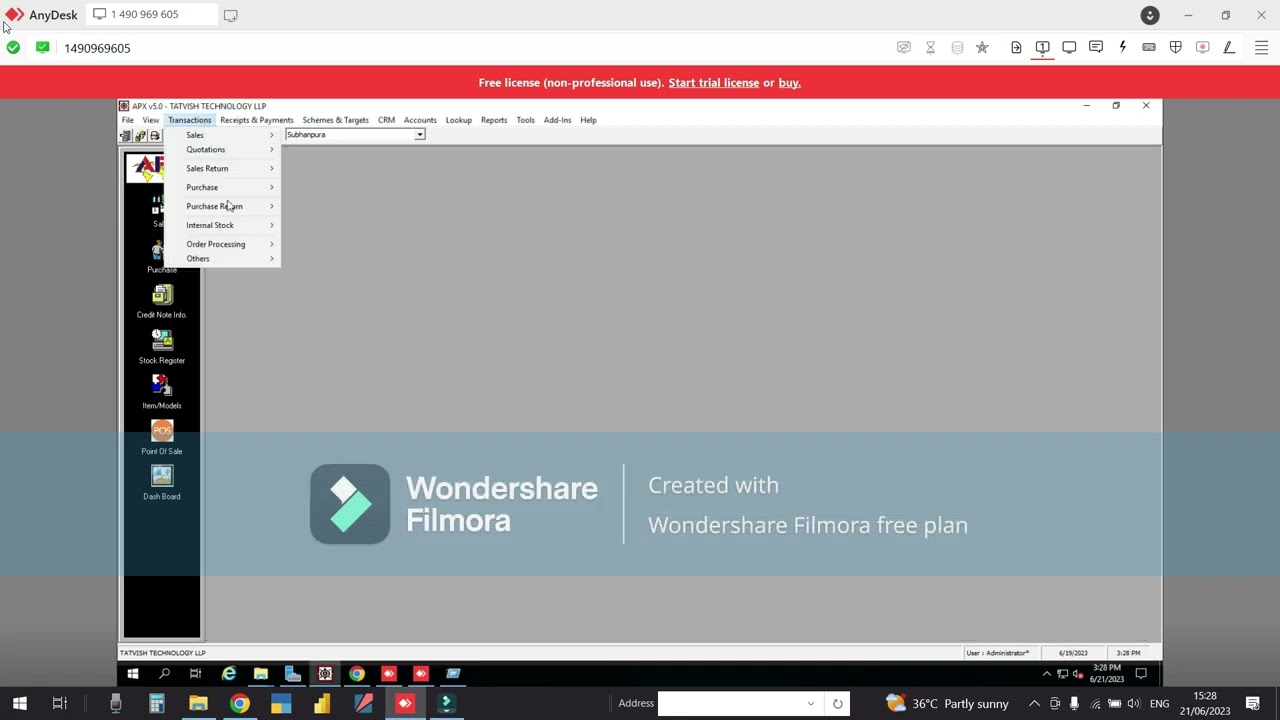
Task: Open Chrome on the remote taskbar
Action: click(x=357, y=674)
